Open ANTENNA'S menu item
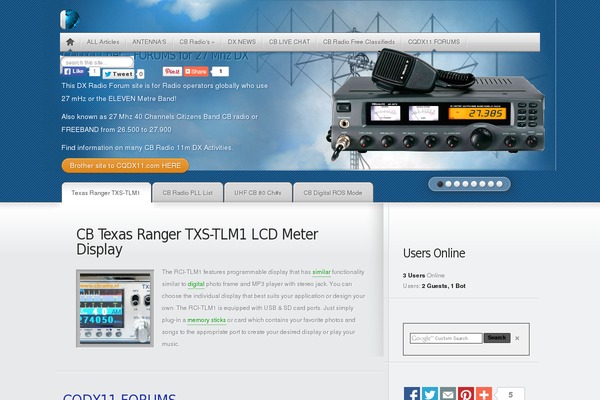This screenshot has width=600, height=400. point(149,42)
